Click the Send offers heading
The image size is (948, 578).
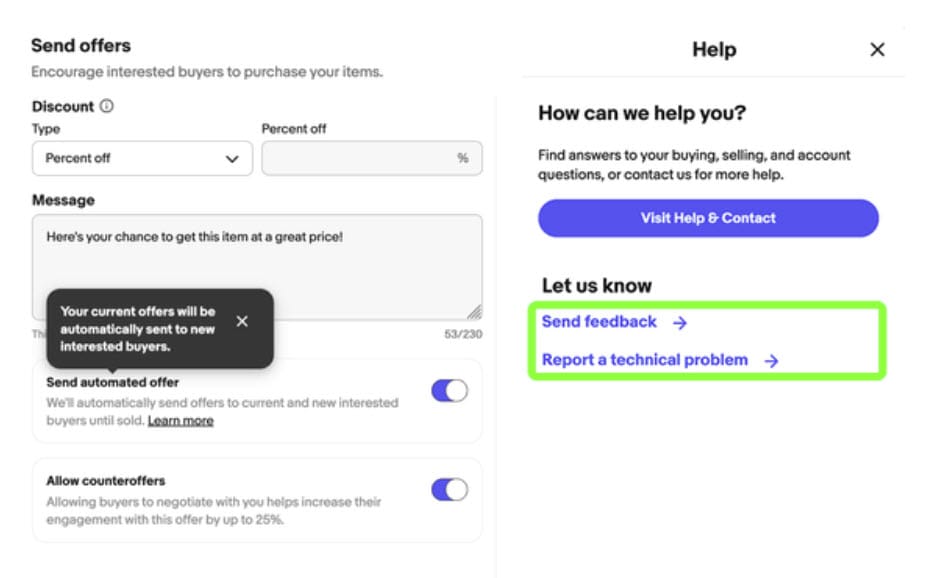pos(81,45)
